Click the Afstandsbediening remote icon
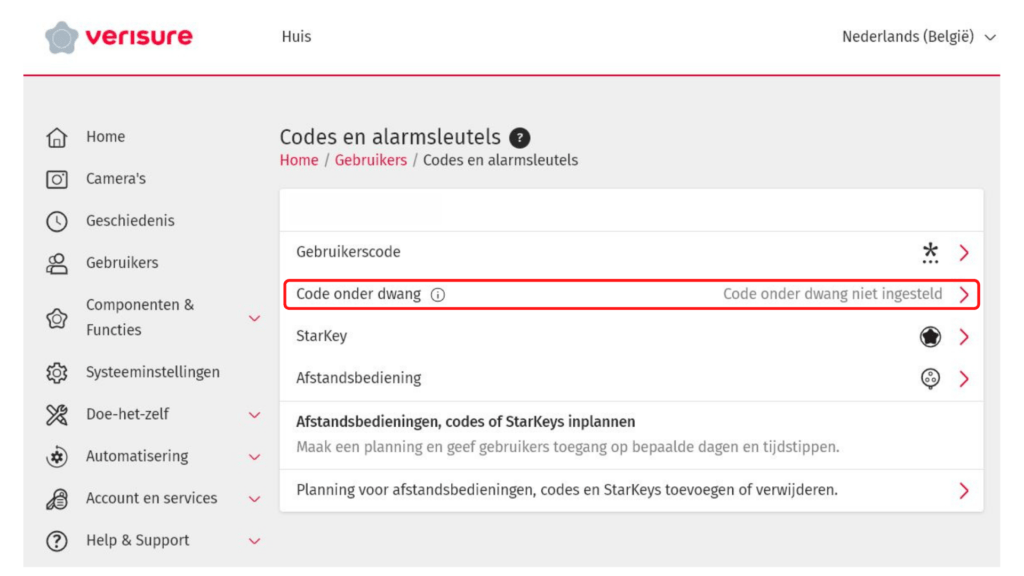This screenshot has width=1024, height=576. pyautogui.click(x=930, y=379)
